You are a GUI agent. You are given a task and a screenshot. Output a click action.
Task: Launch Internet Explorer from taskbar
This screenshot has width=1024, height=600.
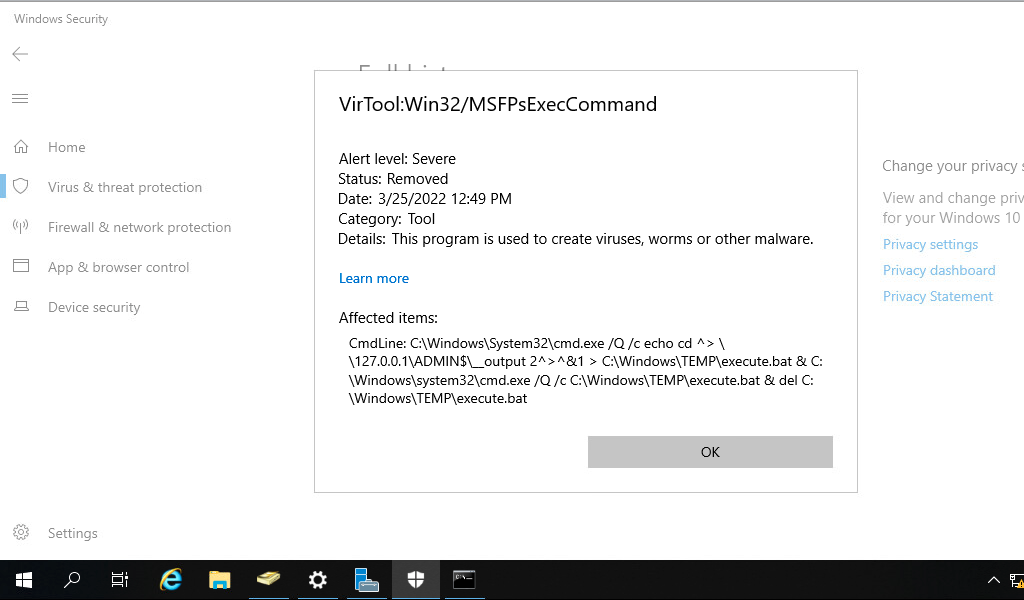tap(171, 580)
